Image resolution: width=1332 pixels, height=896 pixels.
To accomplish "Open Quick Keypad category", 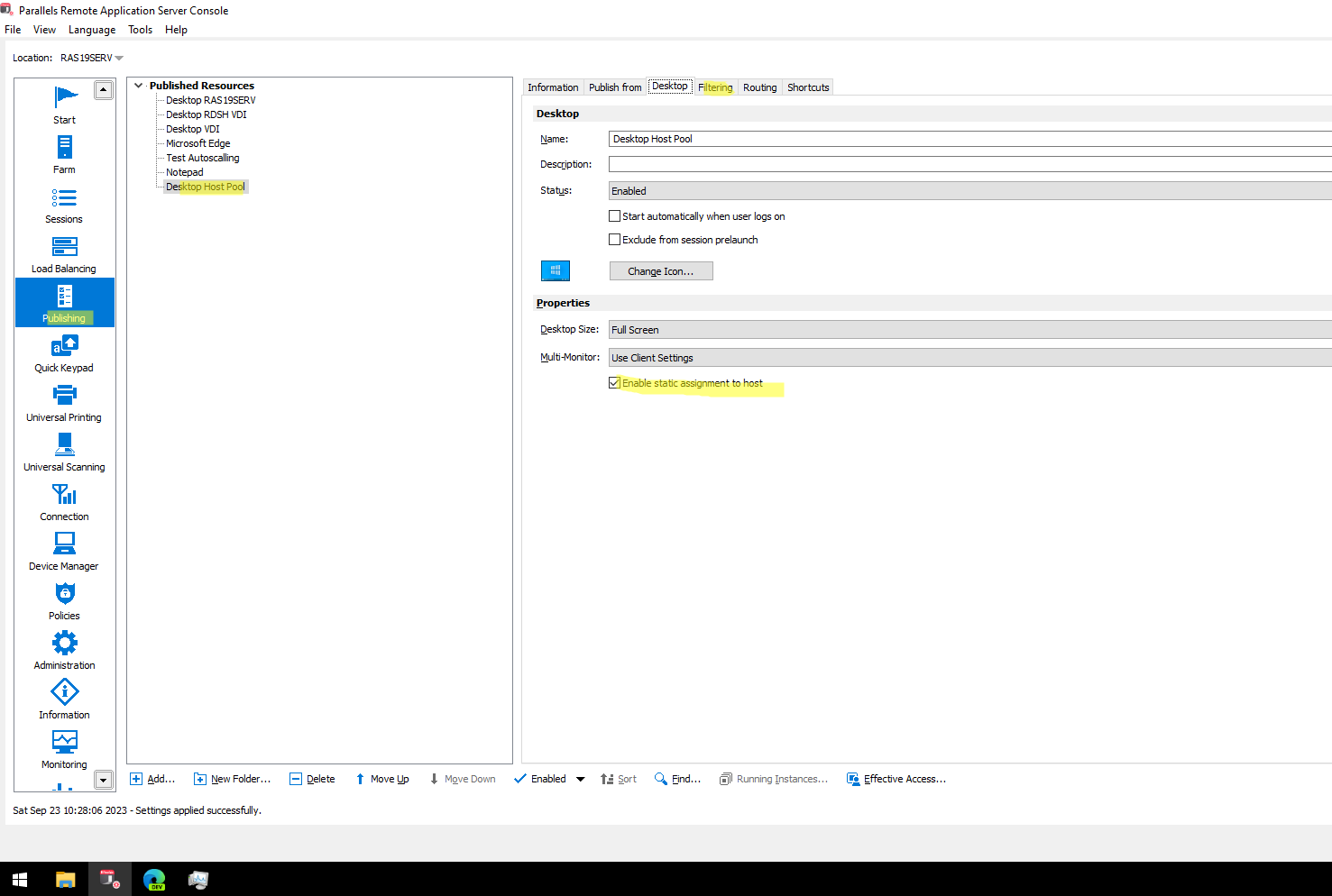I will coord(64,352).
